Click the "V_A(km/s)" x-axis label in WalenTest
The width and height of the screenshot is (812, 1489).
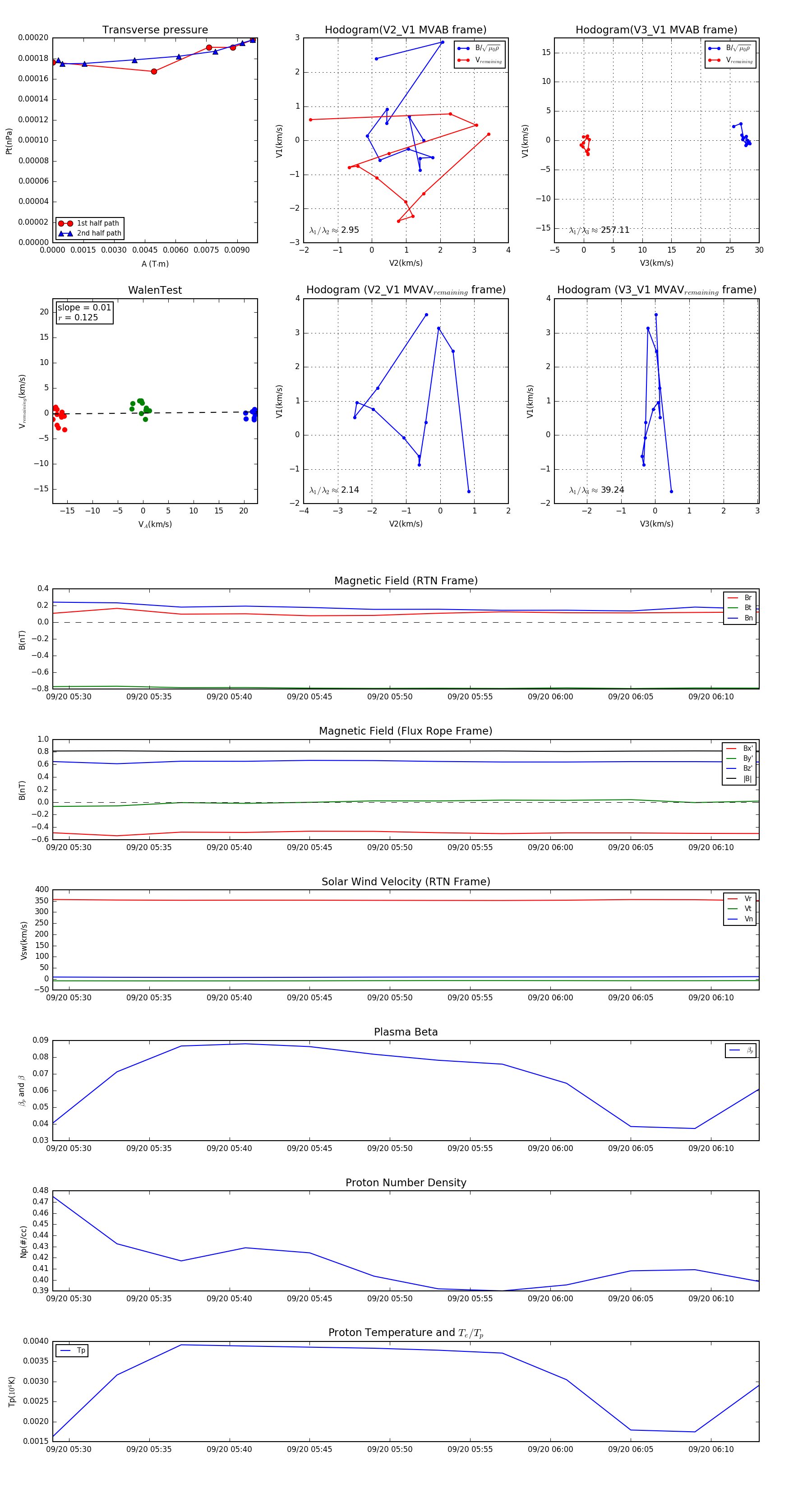tap(155, 524)
